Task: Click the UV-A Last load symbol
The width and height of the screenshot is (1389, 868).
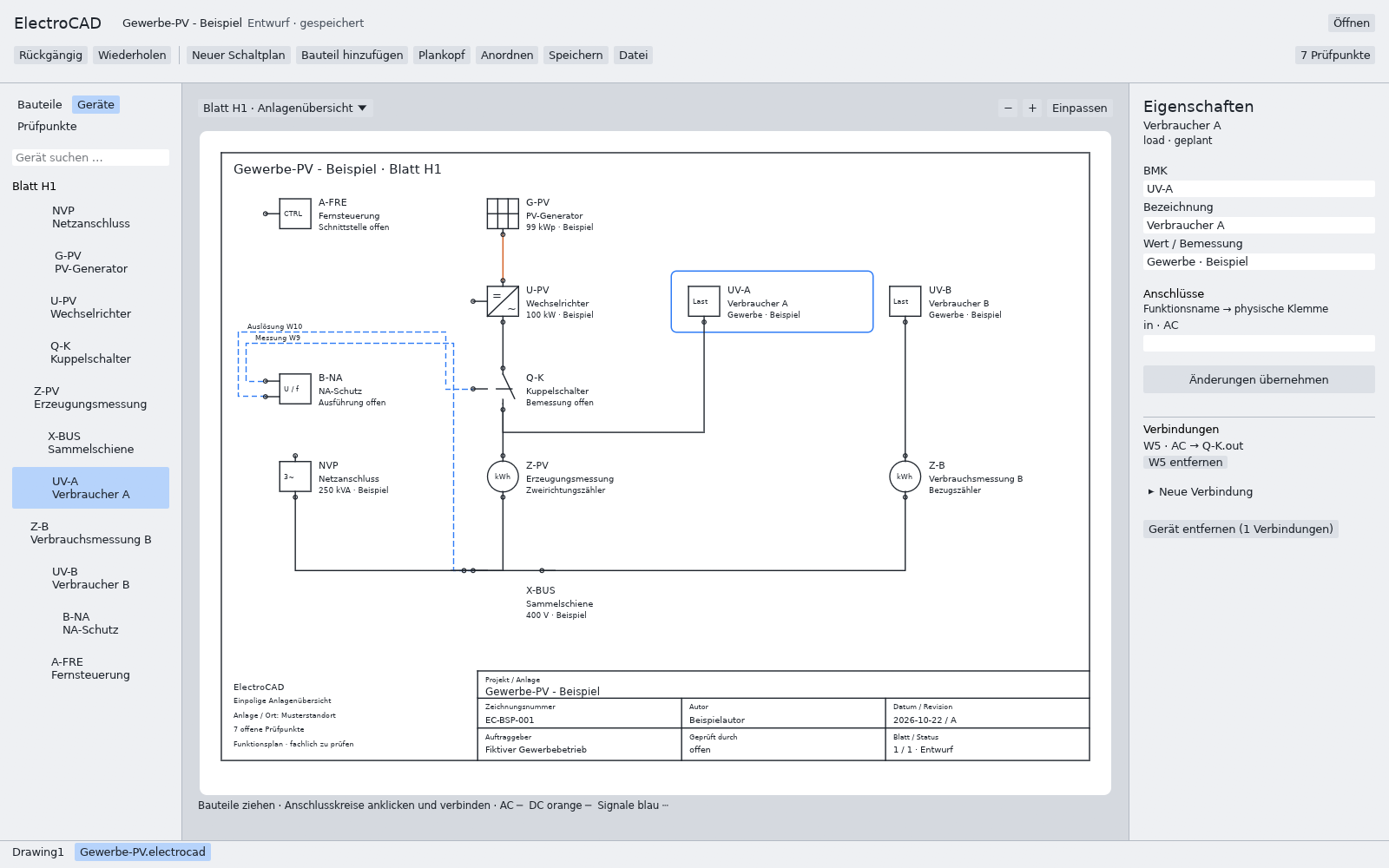Action: pyautogui.click(x=704, y=301)
